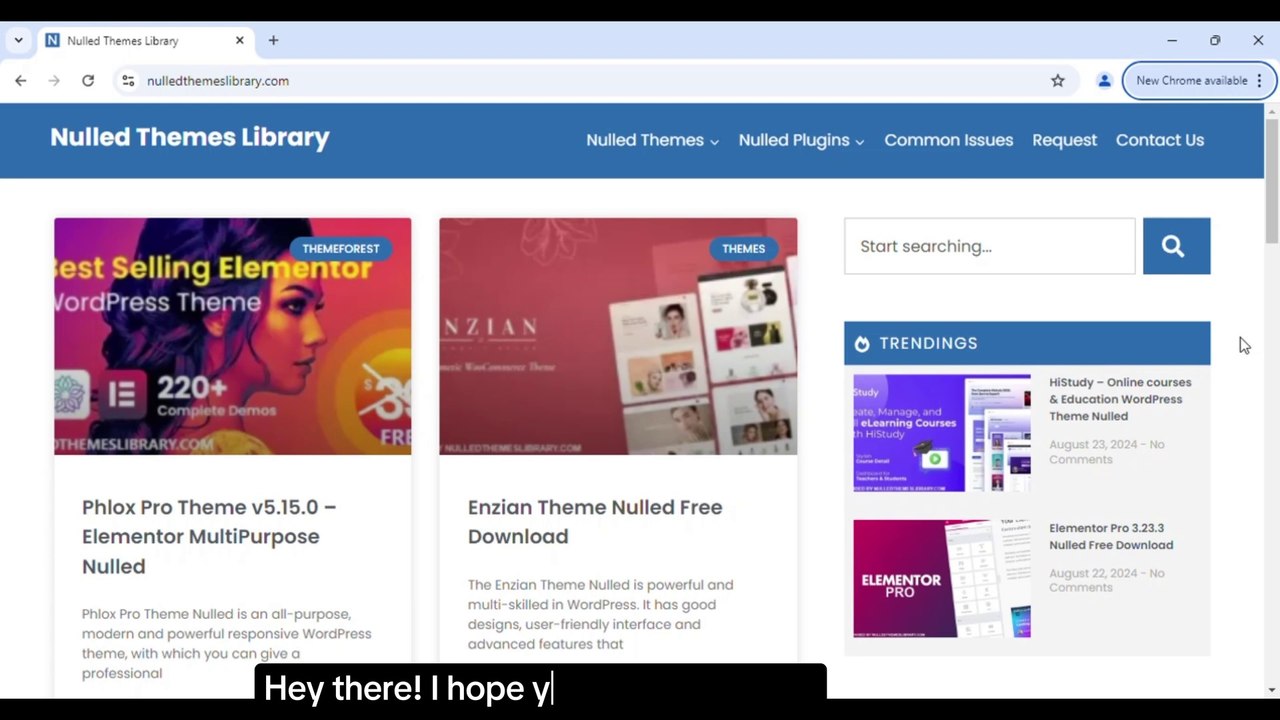Open the Contact Us menu item
Viewport: 1280px width, 720px height.
(1159, 140)
